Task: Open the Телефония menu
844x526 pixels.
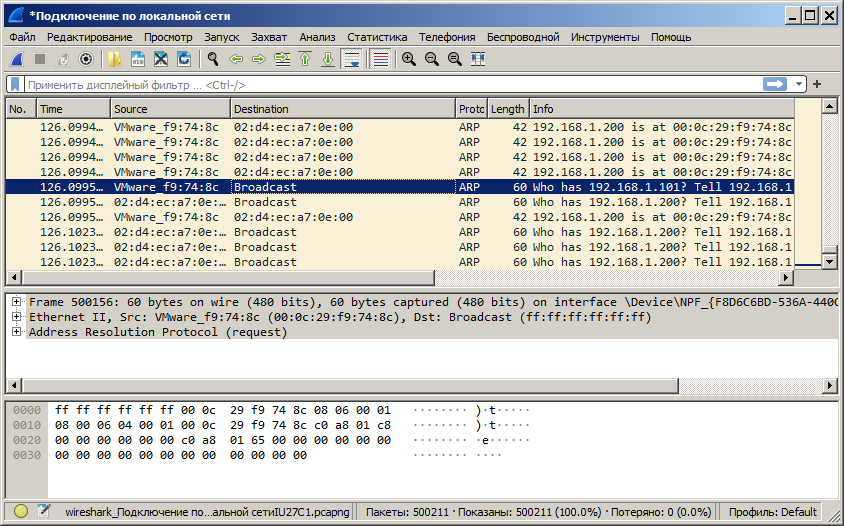Action: click(x=447, y=37)
